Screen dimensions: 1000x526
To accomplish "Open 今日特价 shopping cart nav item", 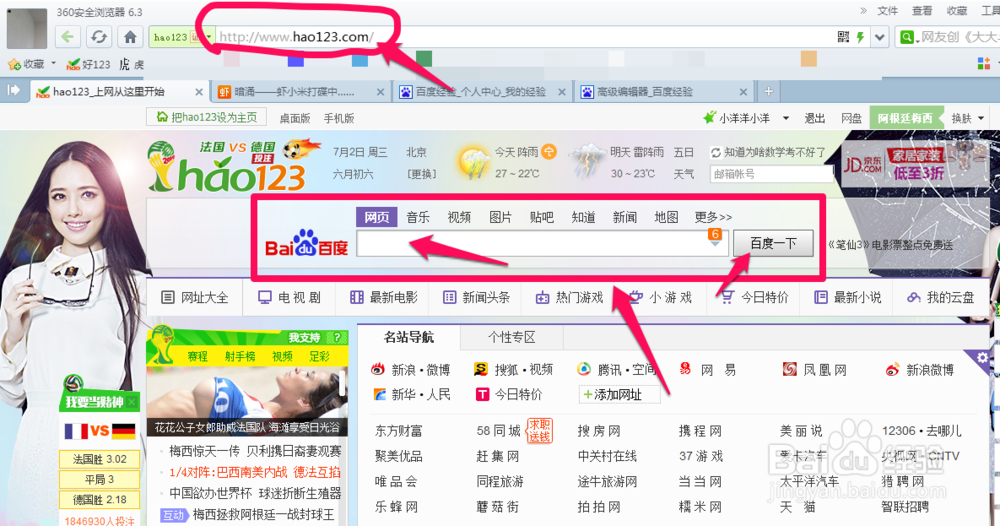I will point(755,297).
